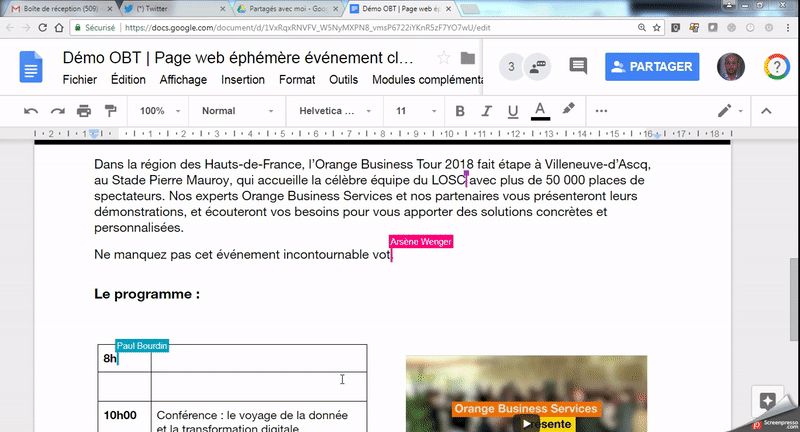Move document using folder icon
Screen dimensions: 800x432
click(x=468, y=58)
